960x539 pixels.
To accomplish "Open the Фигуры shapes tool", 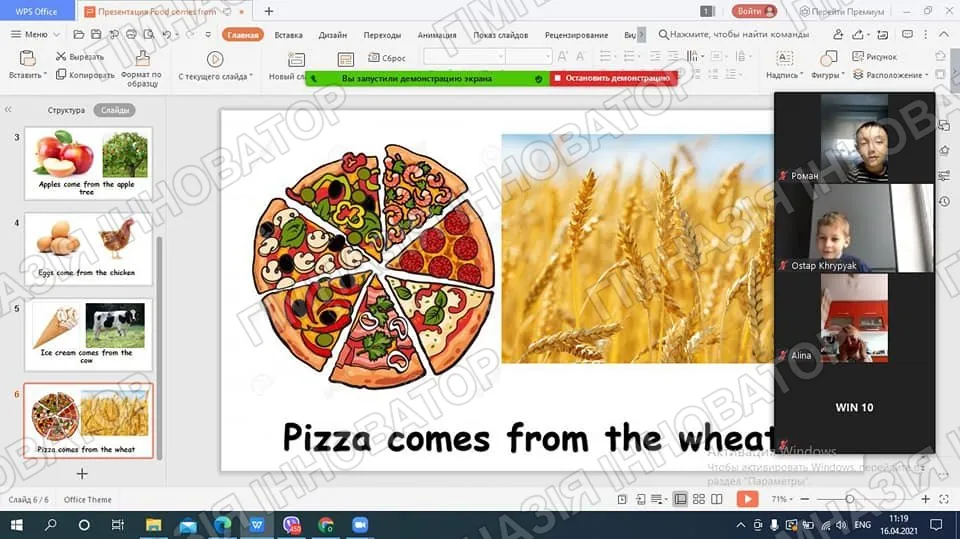I will [828, 59].
